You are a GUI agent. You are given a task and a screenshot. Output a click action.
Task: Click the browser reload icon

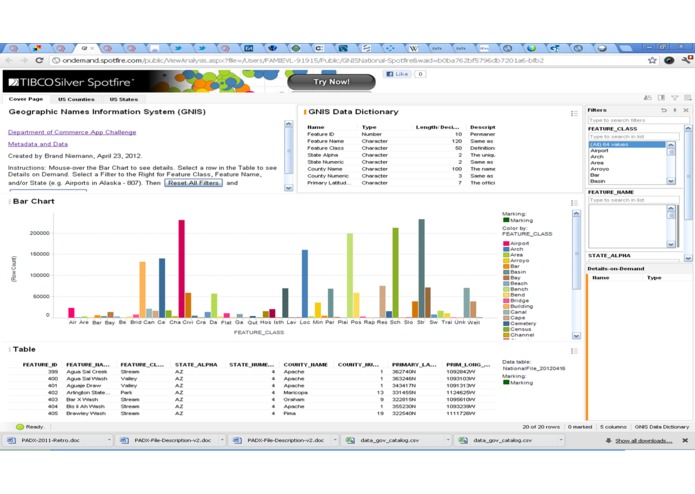(39, 60)
